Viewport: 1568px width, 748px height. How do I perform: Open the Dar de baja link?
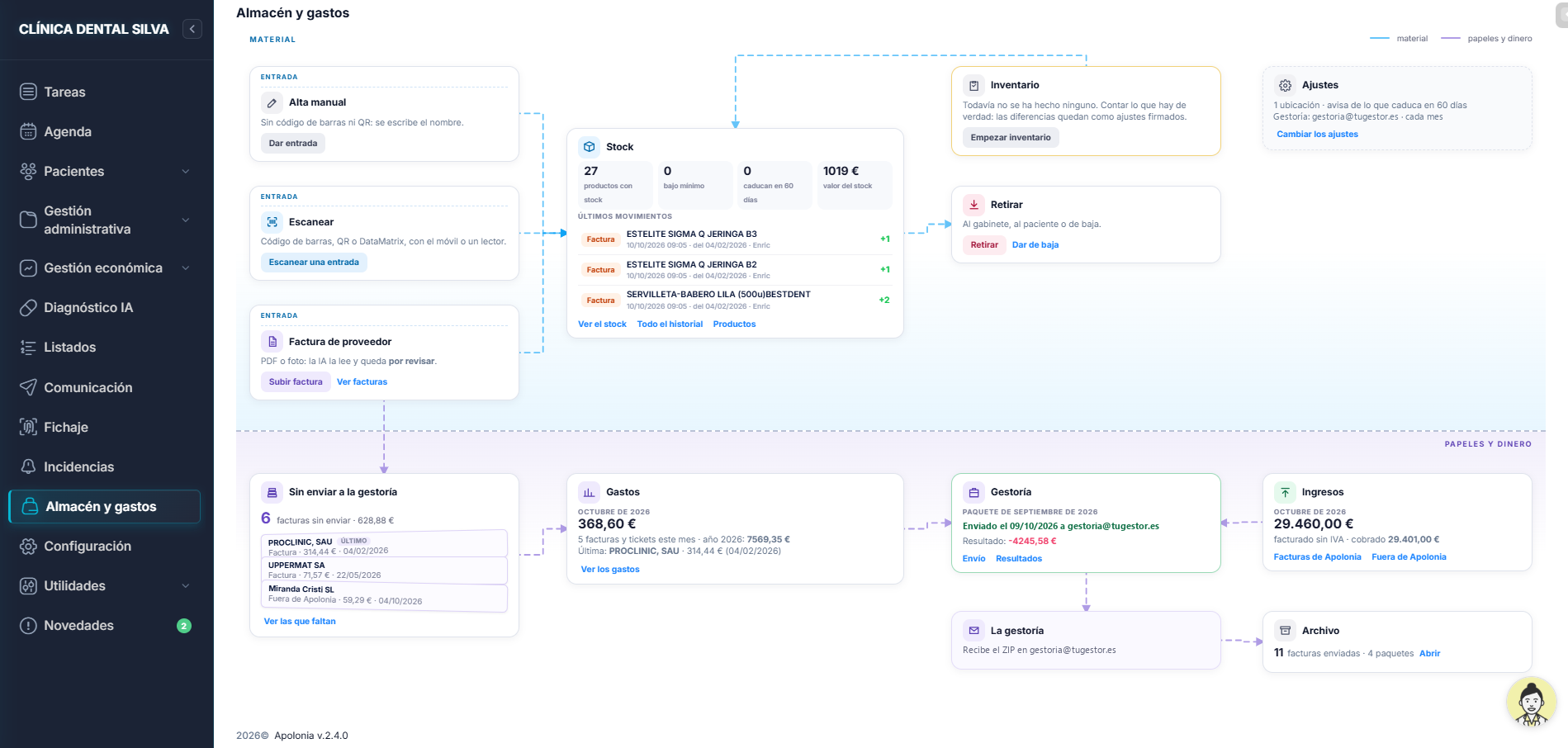pos(1035,244)
